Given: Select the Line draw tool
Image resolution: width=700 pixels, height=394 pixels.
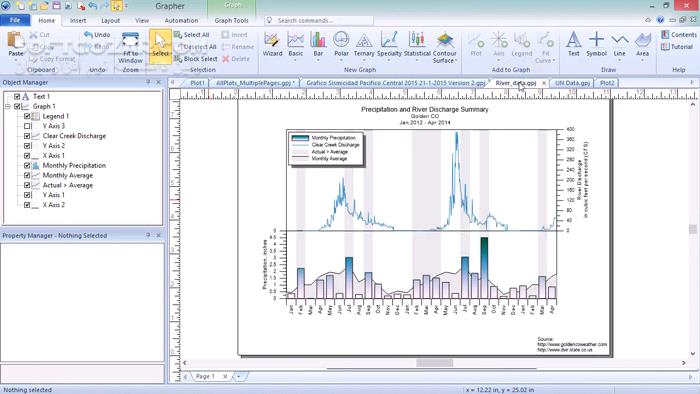Looking at the screenshot, I should 620,44.
